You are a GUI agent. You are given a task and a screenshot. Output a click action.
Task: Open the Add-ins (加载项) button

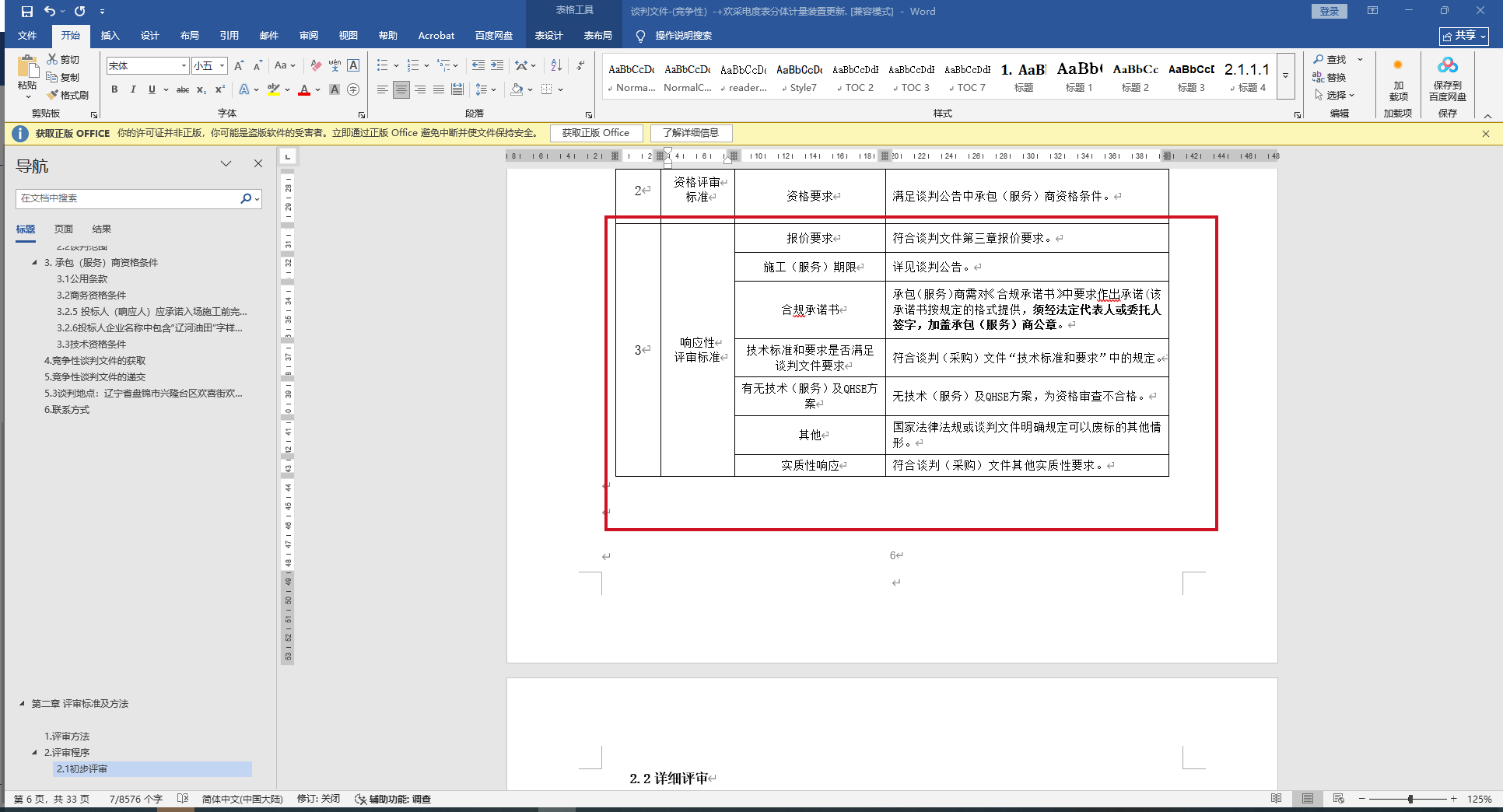(1398, 81)
